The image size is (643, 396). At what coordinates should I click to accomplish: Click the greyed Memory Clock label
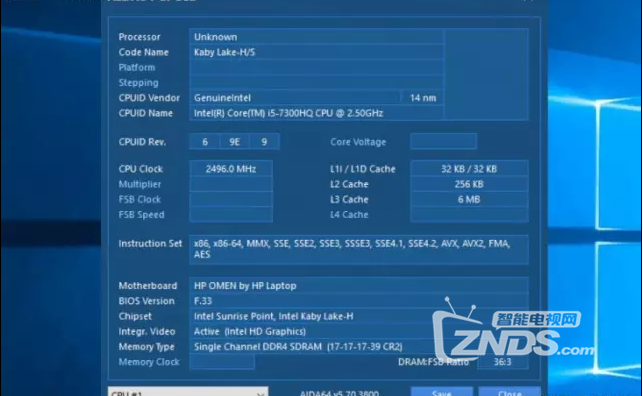149,362
